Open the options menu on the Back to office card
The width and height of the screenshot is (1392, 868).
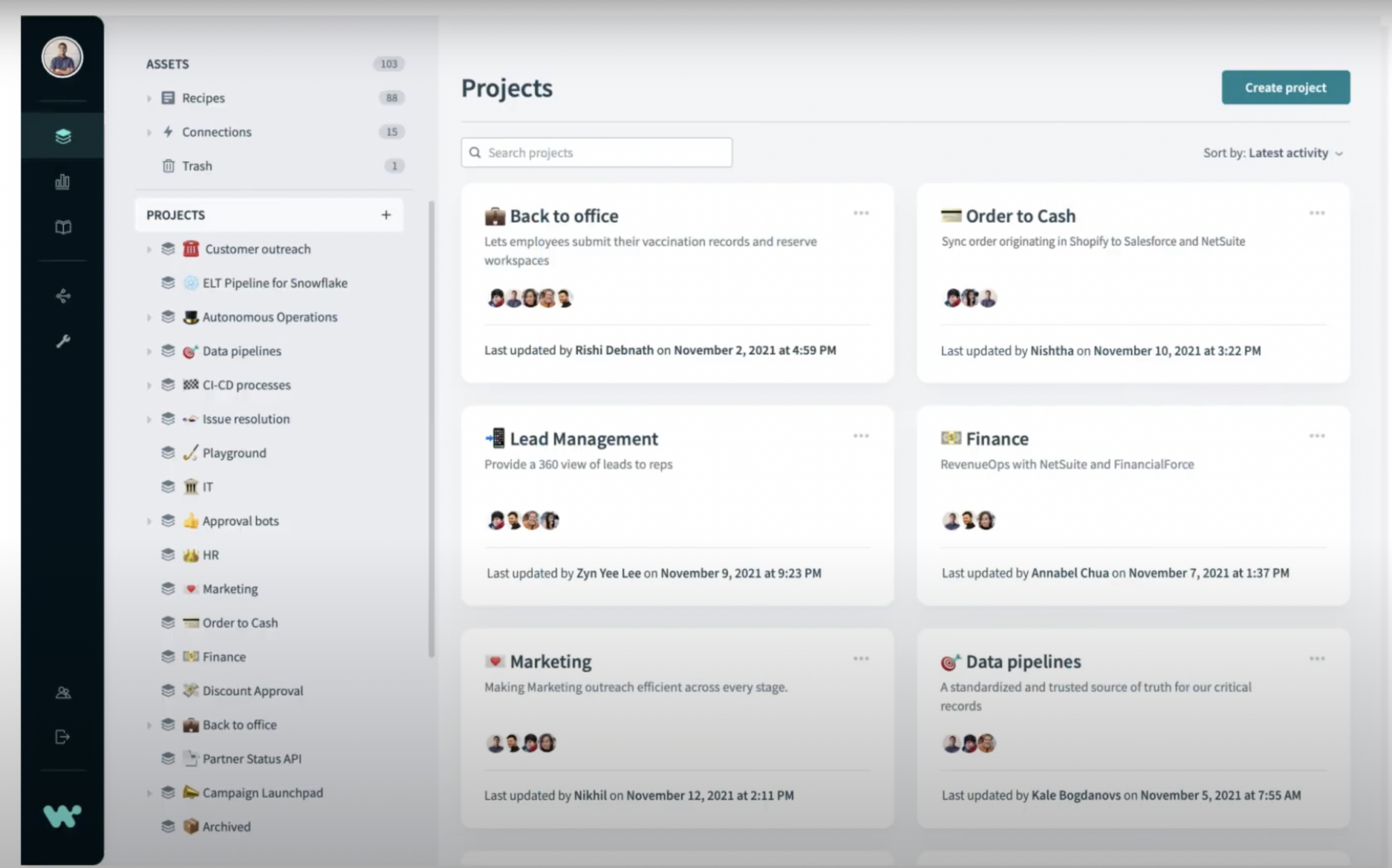click(860, 213)
